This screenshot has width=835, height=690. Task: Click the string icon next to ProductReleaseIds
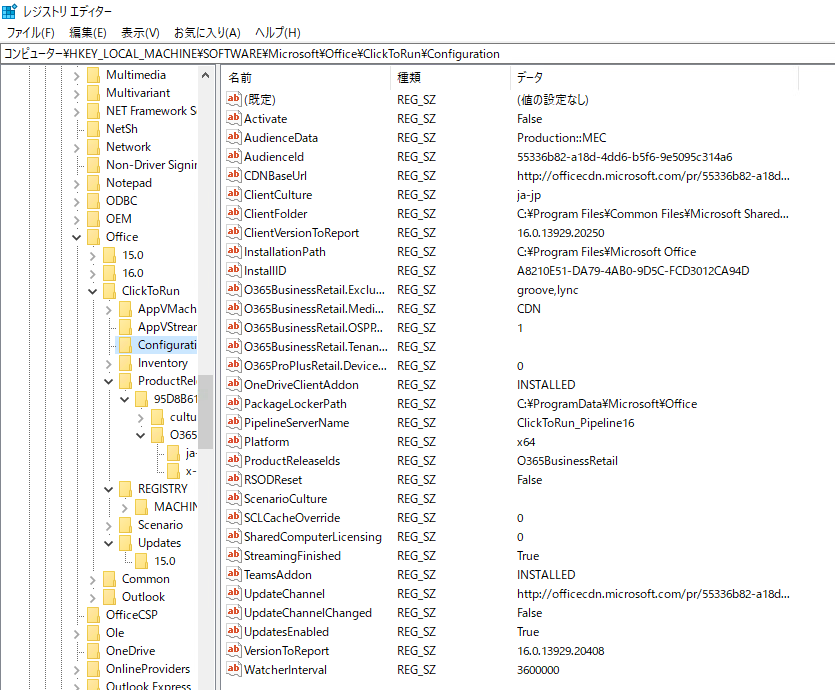(234, 461)
